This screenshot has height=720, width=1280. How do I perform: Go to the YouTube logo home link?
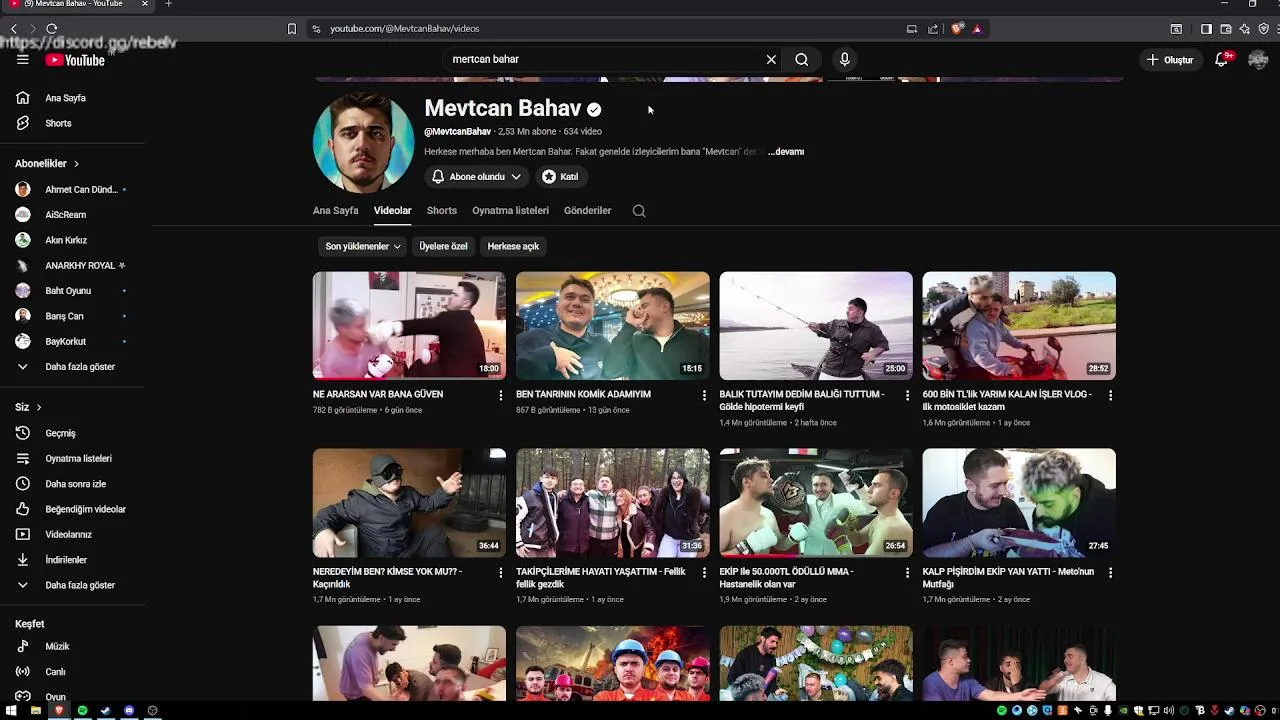tap(75, 60)
